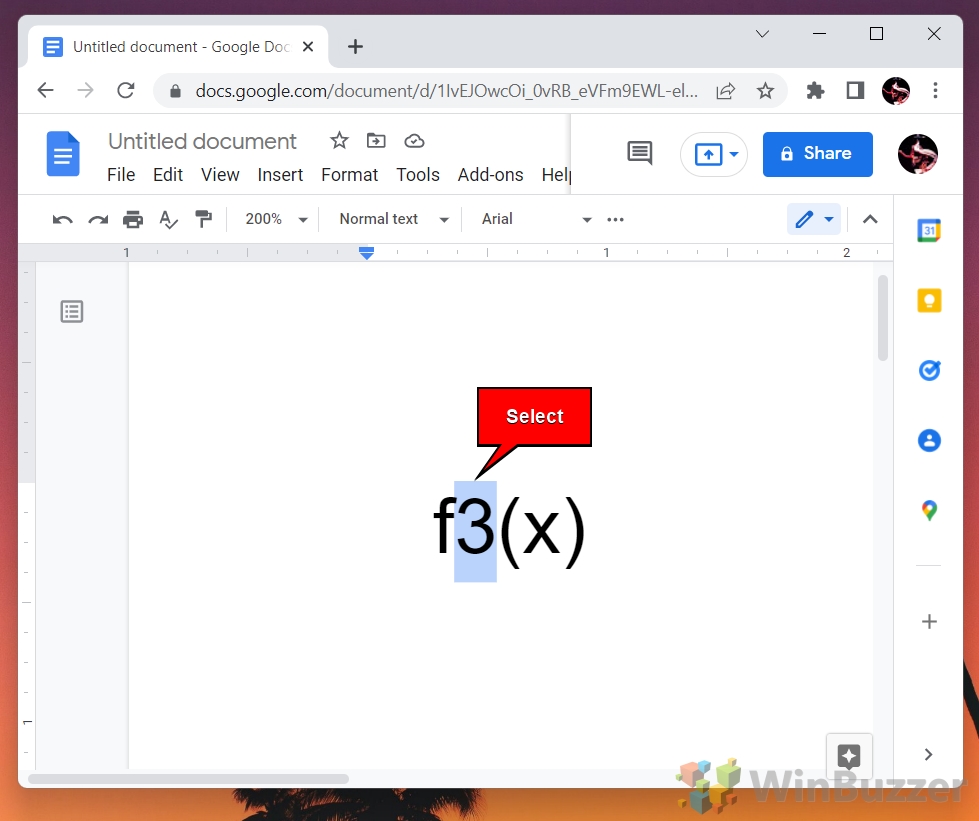Hide the menus with up chevron
979x821 pixels.
pyautogui.click(x=870, y=219)
